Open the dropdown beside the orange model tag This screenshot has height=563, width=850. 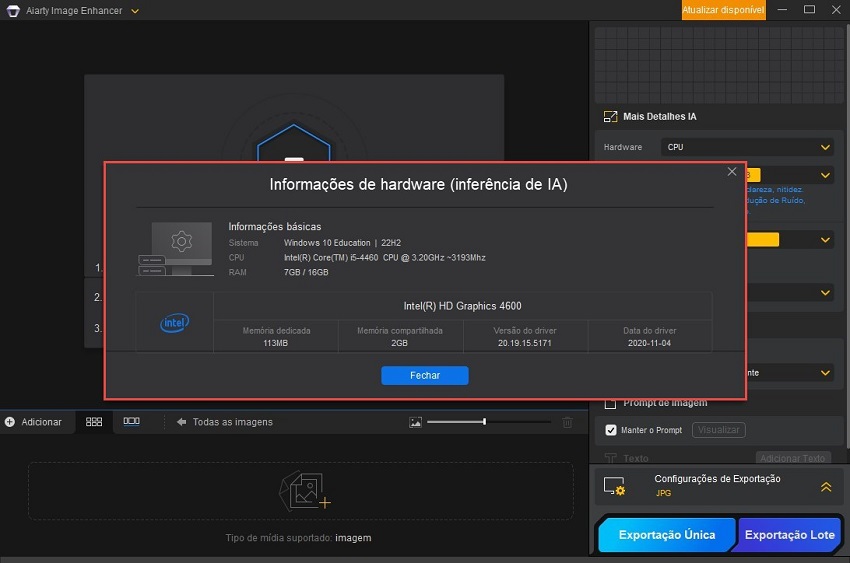click(825, 175)
